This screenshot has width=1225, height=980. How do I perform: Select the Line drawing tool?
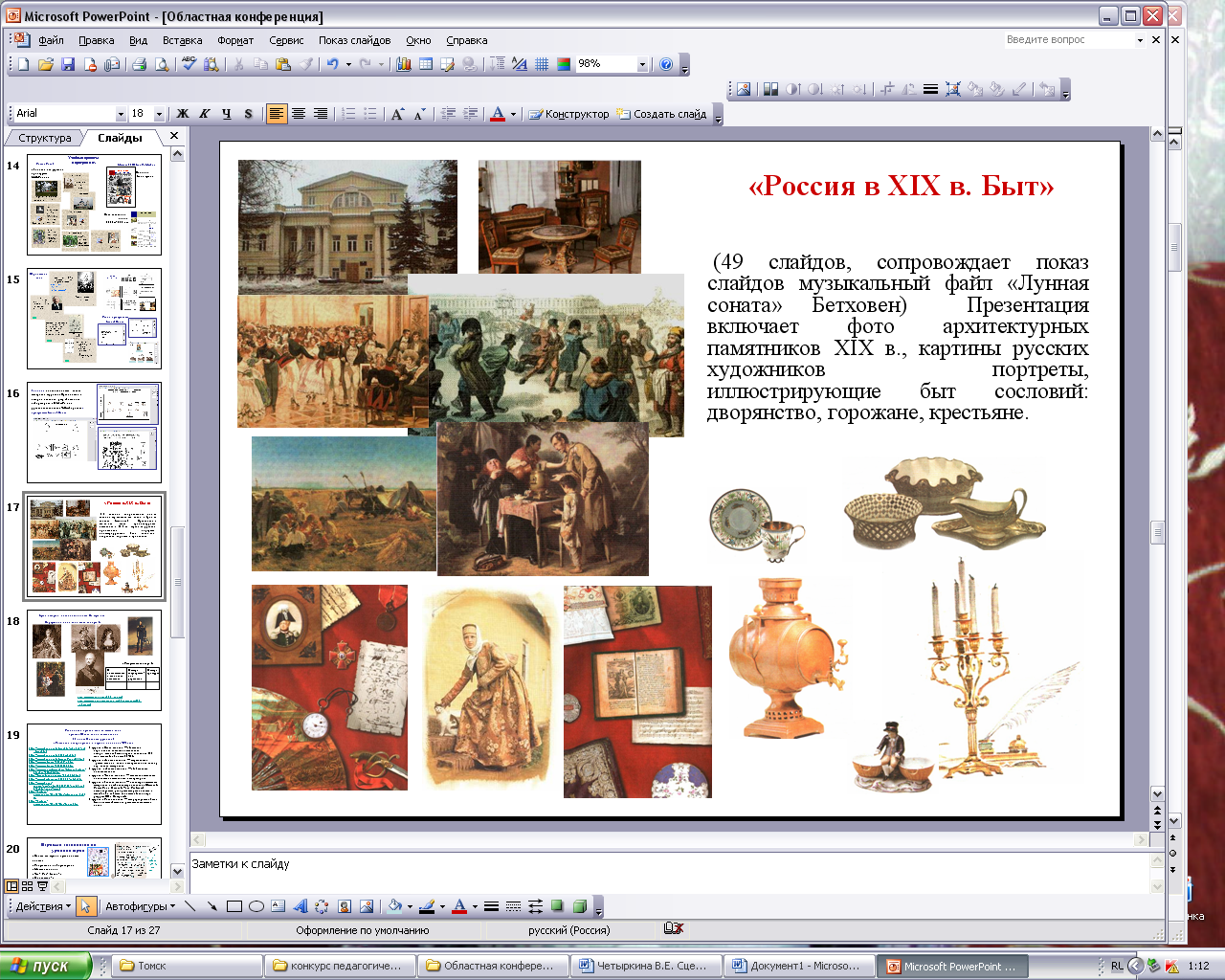[189, 906]
